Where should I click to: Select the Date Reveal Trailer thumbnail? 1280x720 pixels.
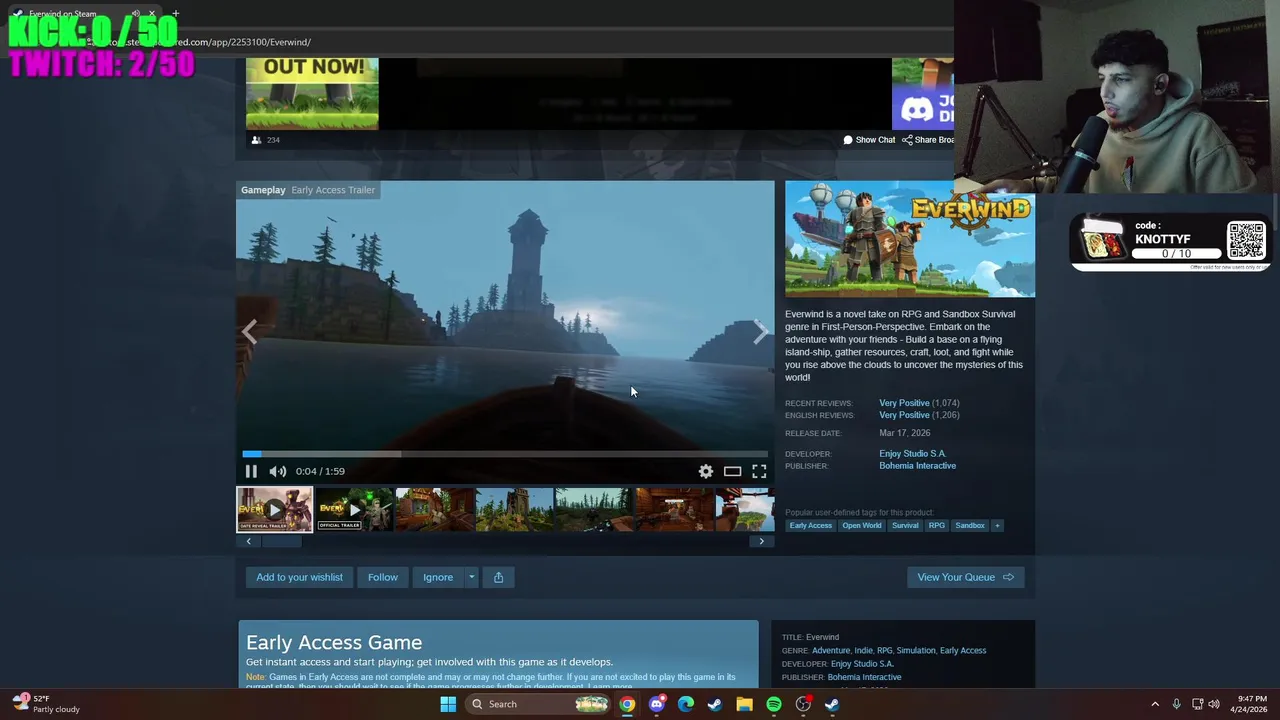(274, 509)
